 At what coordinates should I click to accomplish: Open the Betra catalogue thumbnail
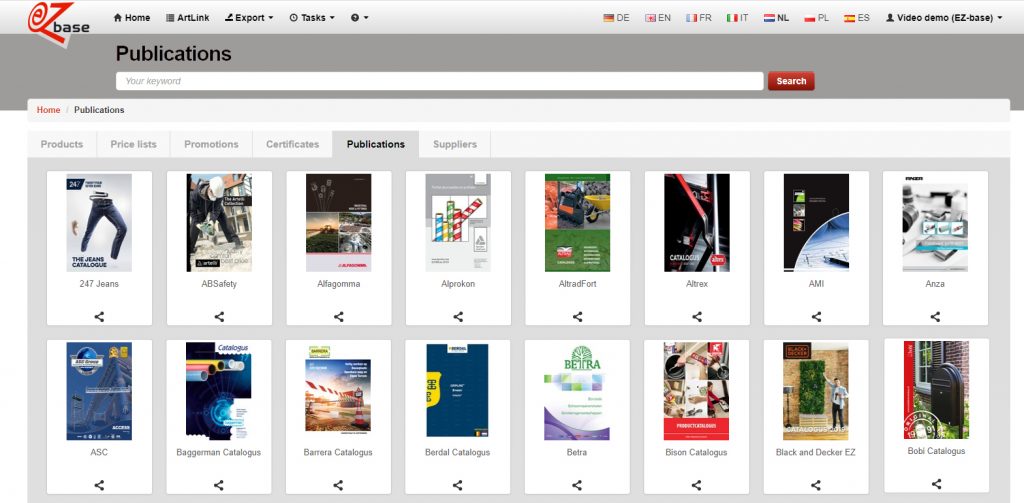point(577,392)
